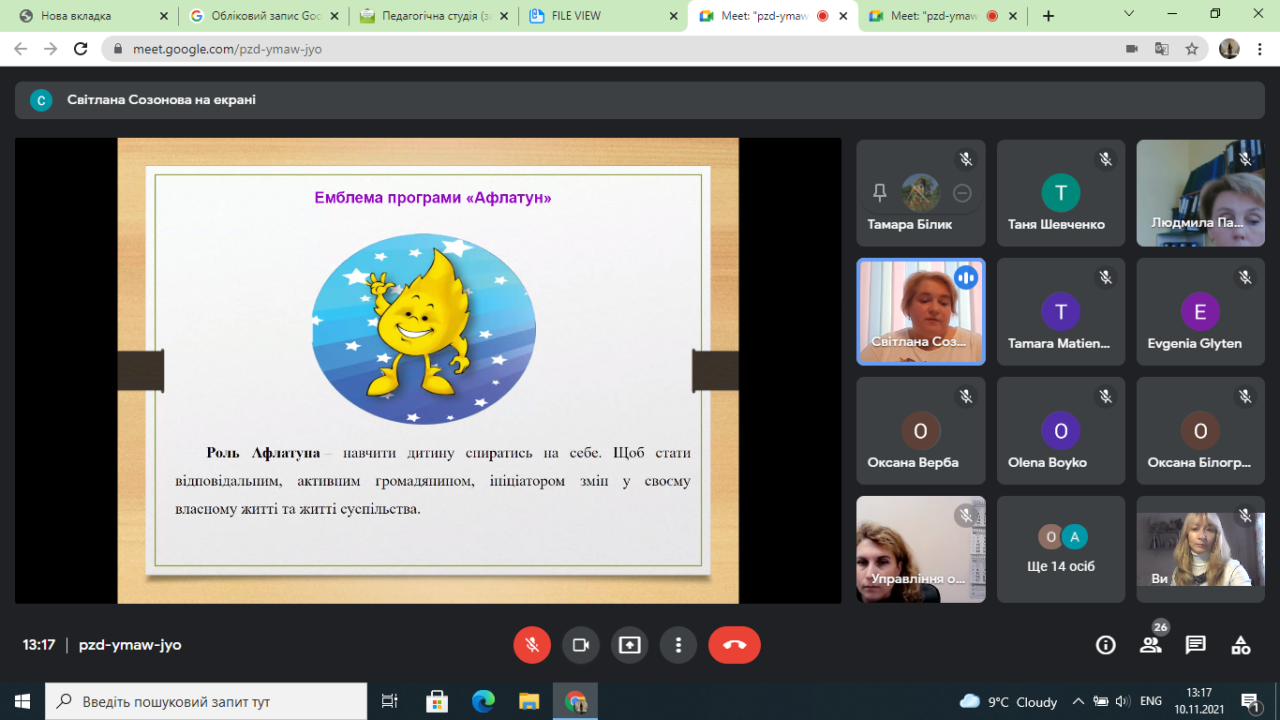Click the muted mic icon on Управління tile
The height and width of the screenshot is (720, 1280).
tap(966, 516)
